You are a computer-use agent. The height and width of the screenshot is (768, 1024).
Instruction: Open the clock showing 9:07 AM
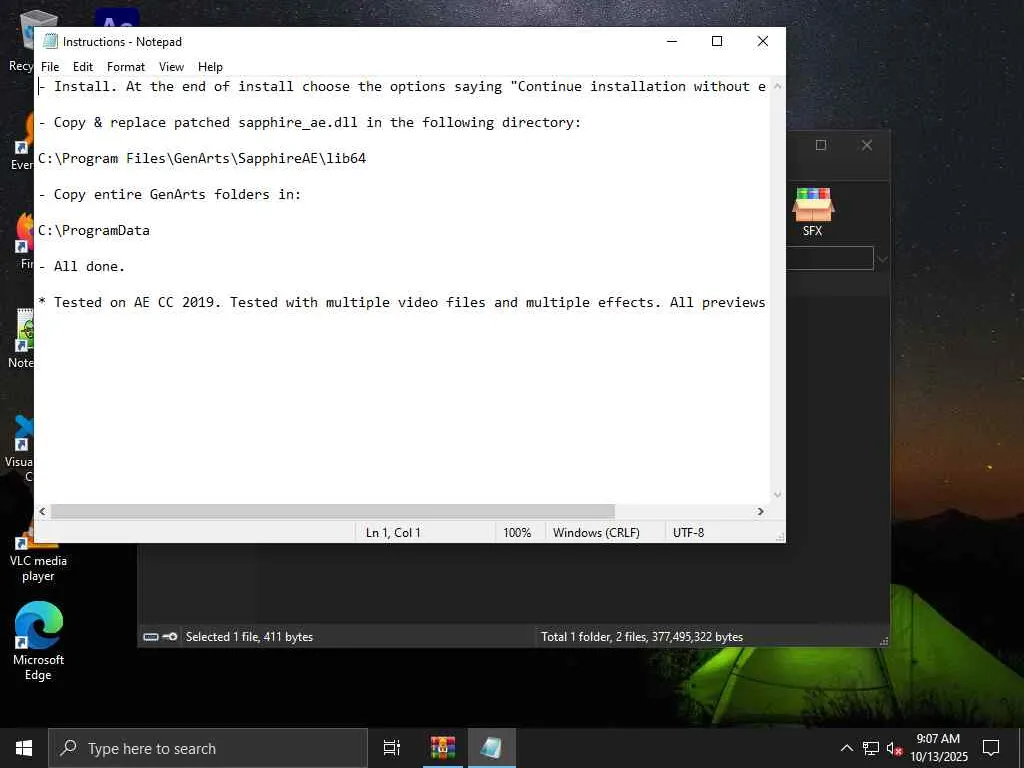click(x=938, y=748)
